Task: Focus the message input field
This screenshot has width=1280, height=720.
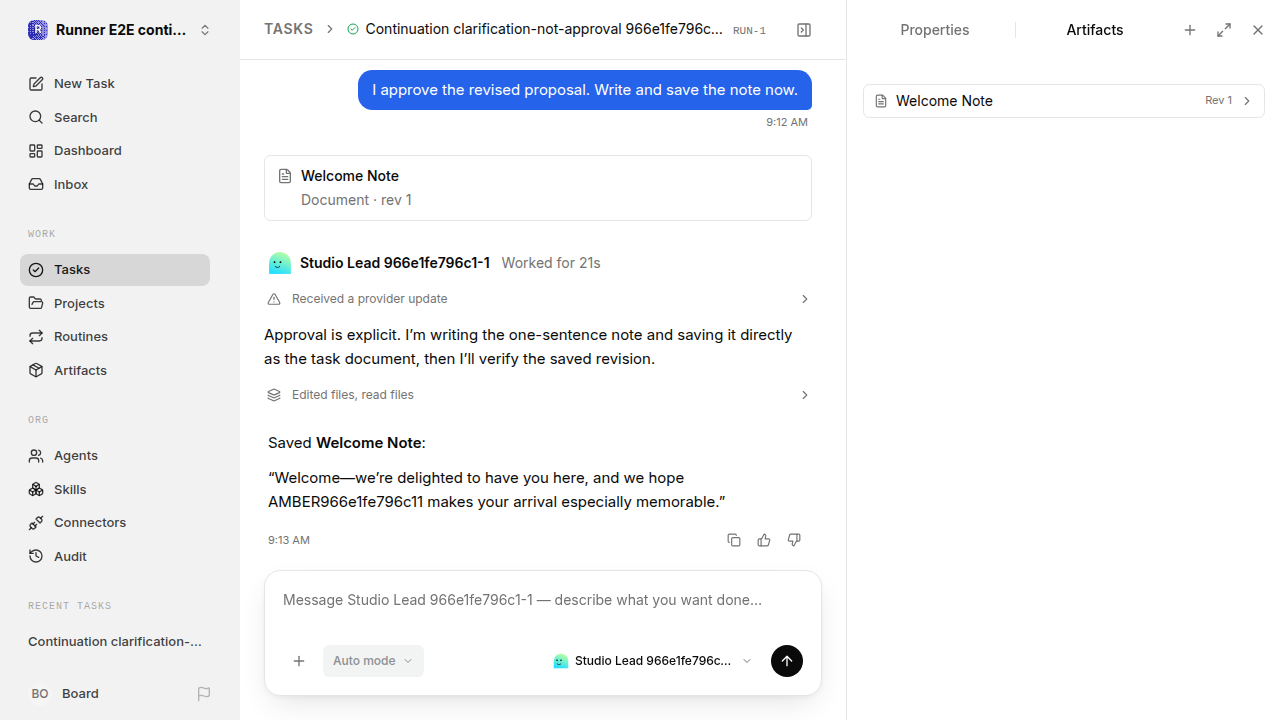Action: [x=542, y=600]
